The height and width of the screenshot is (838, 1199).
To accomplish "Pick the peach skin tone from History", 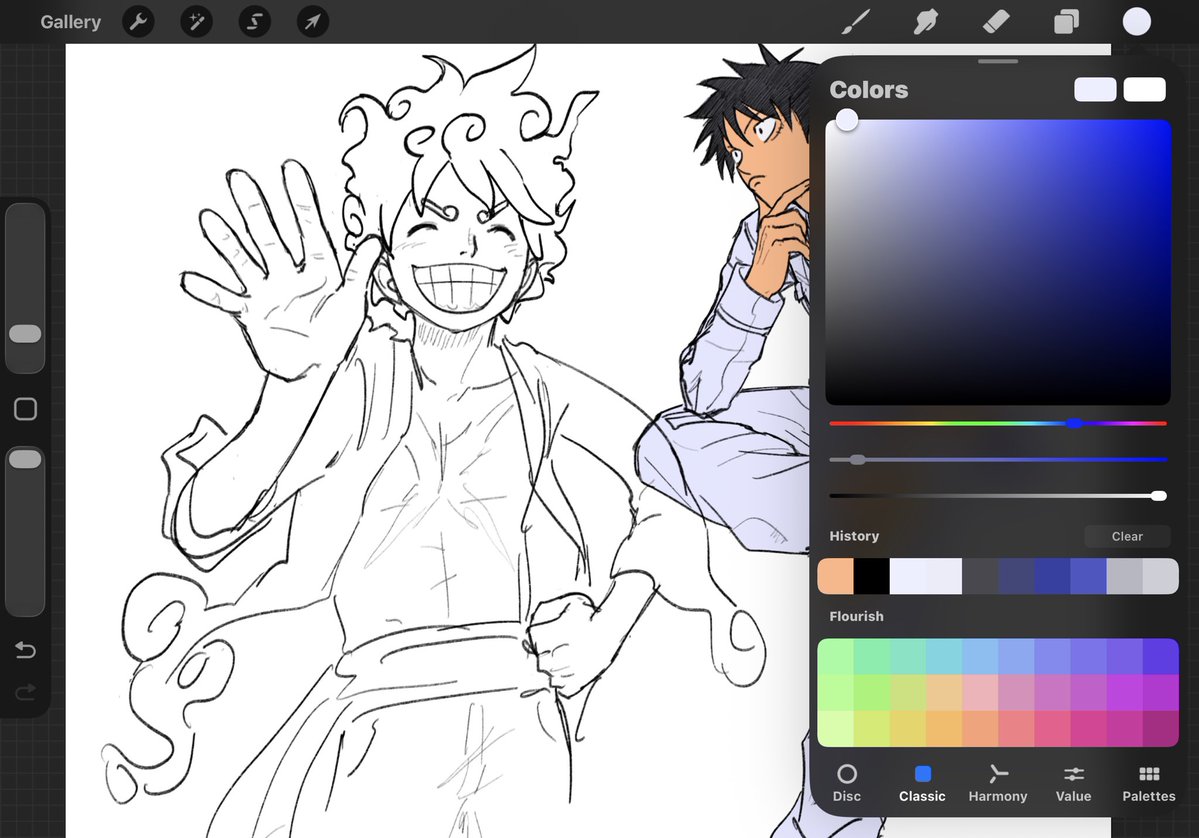I will tap(836, 576).
